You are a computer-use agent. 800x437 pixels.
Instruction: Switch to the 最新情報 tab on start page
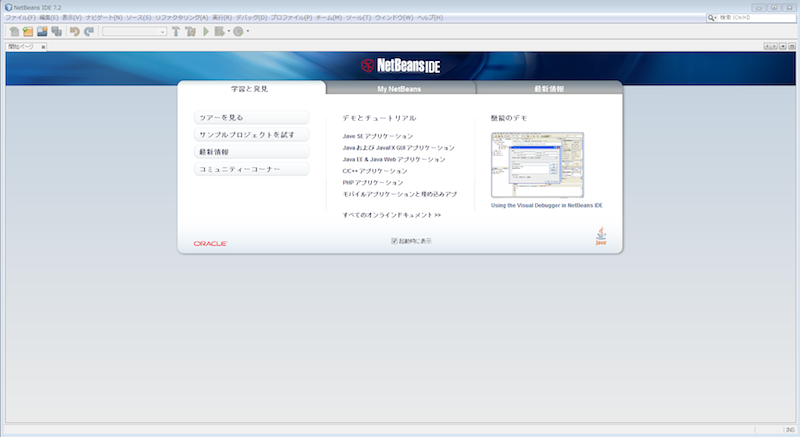549,89
